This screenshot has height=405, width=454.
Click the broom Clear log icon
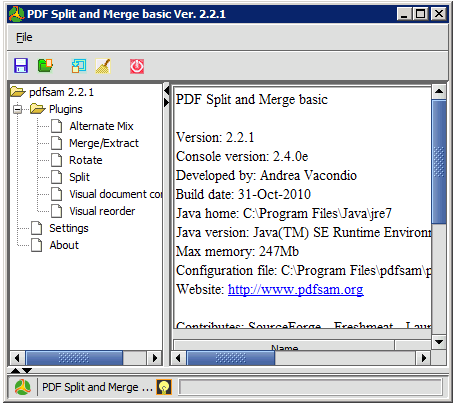(x=103, y=66)
